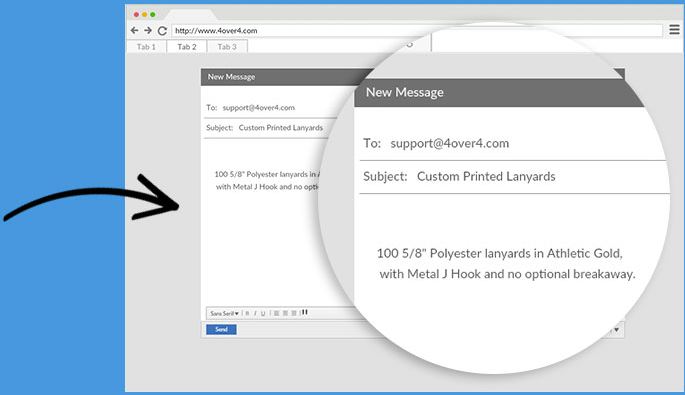Center-align text in the compose toolbar

click(285, 313)
